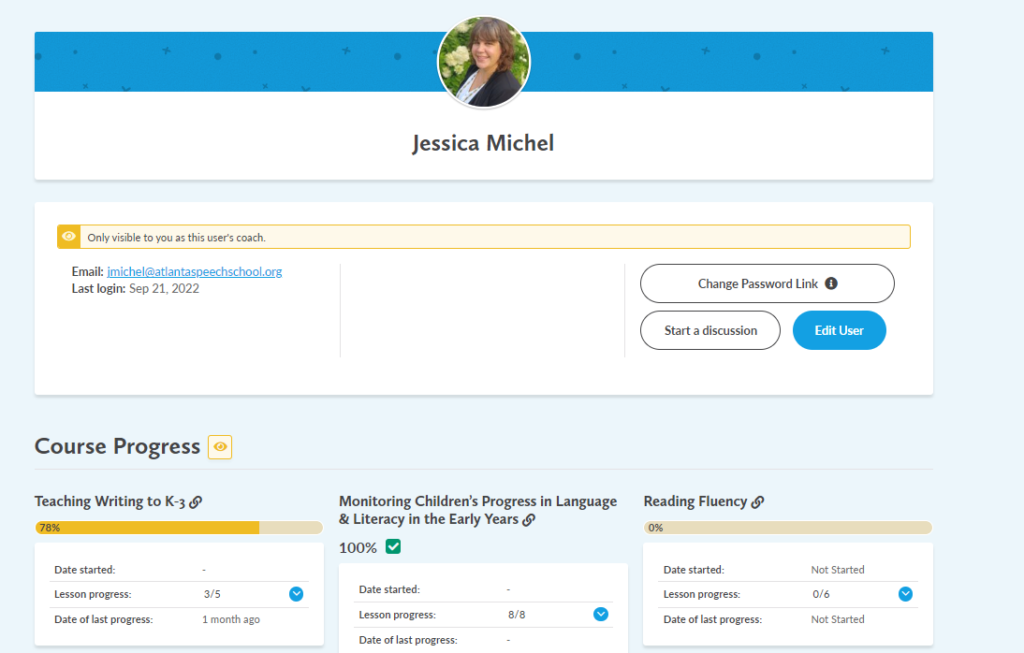Click the Change Password Link button
This screenshot has width=1024, height=653.
(x=767, y=283)
